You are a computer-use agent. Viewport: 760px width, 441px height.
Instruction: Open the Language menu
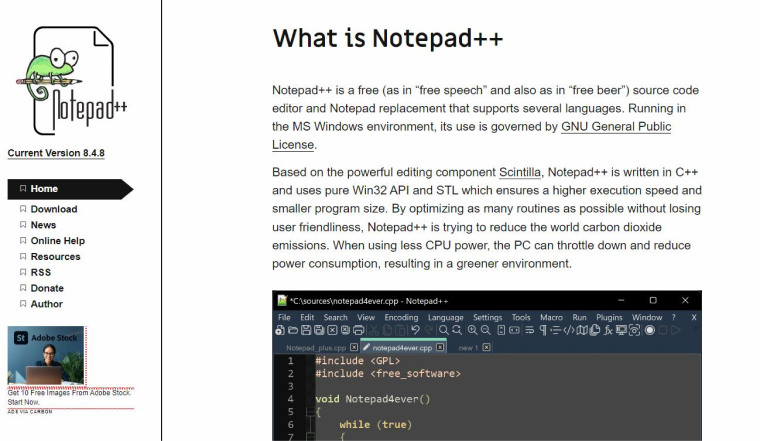click(x=445, y=317)
